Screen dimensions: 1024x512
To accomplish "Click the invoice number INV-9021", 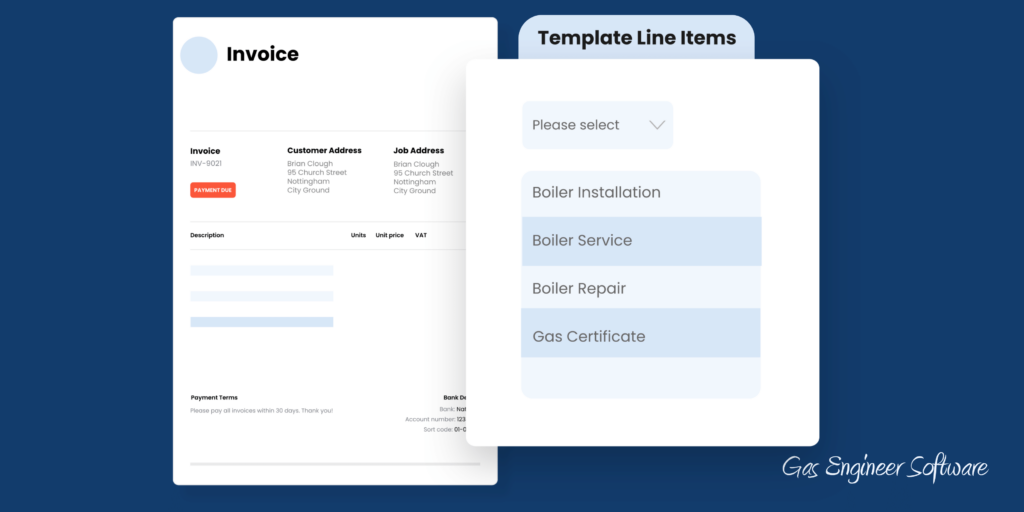I will pos(206,163).
